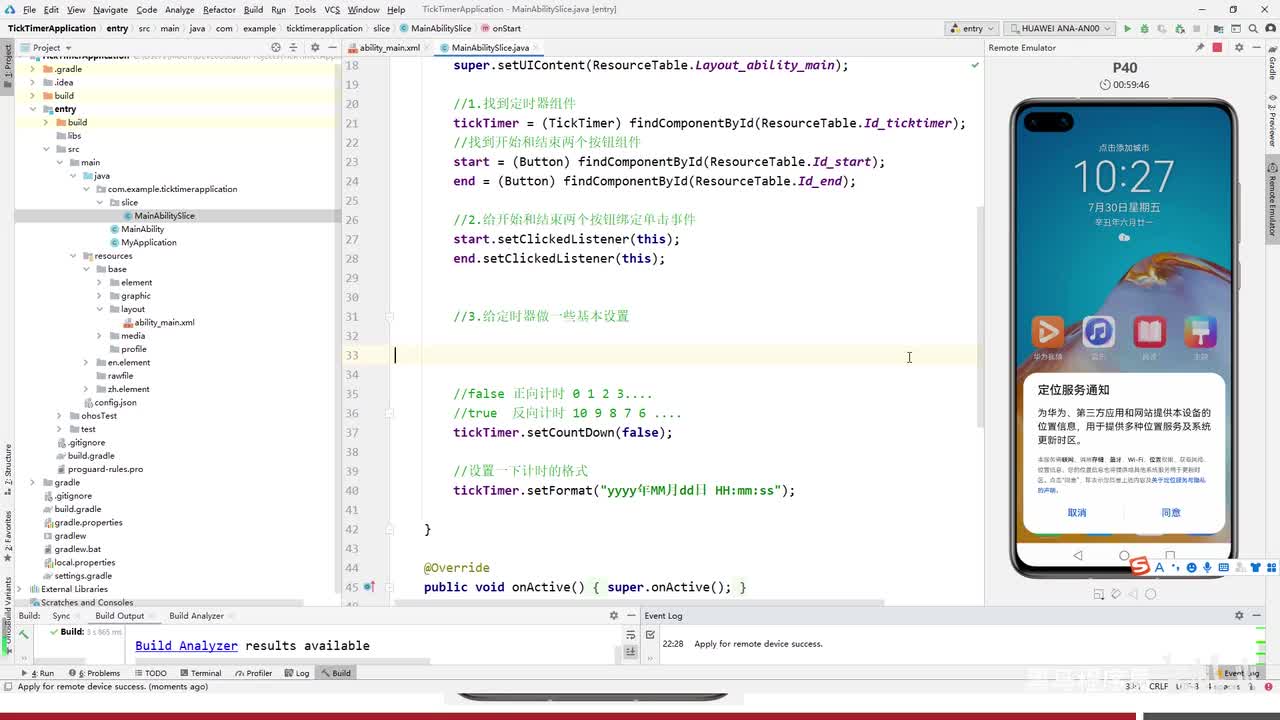This screenshot has width=1280, height=720.
Task: Open Event Log gear settings
Action: coord(1239,616)
